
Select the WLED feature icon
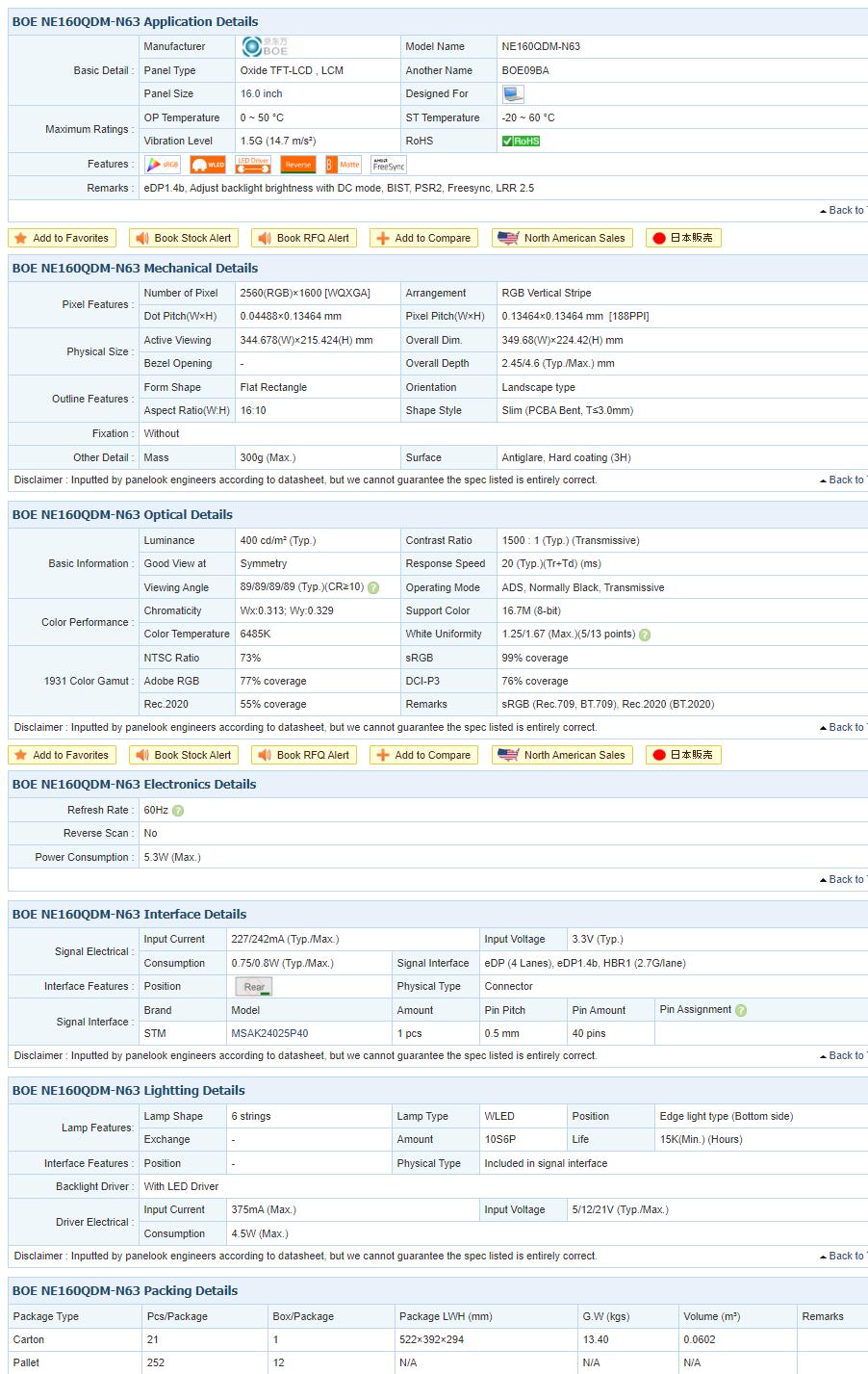208,165
